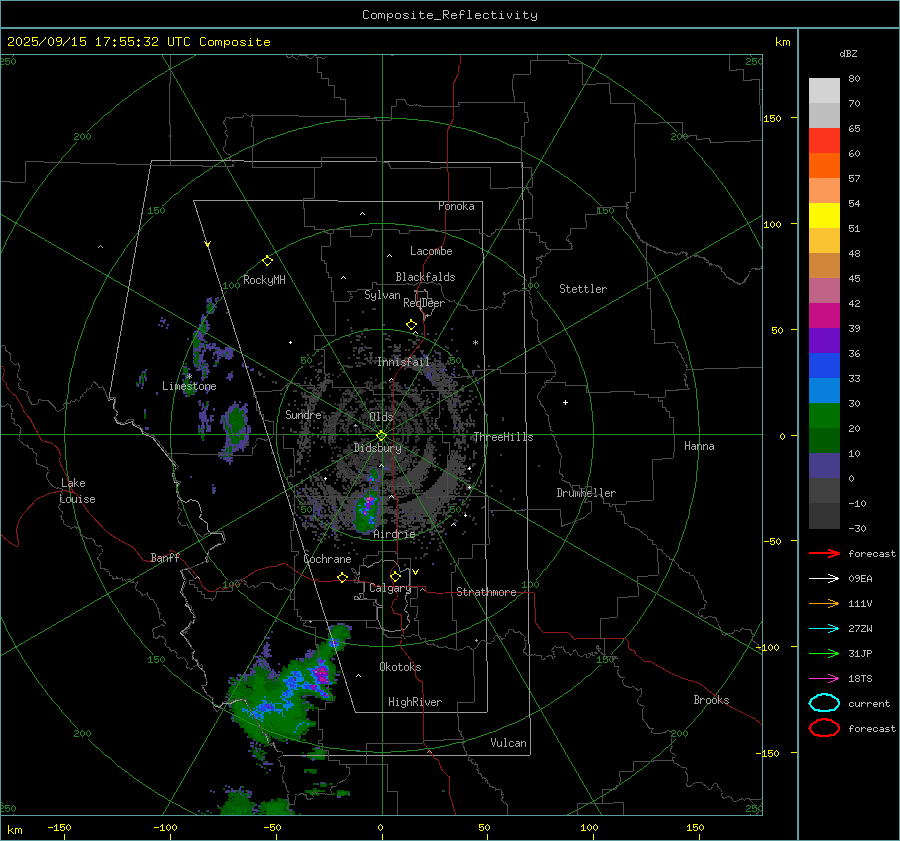Click the Hanna town label
The width and height of the screenshot is (900, 841).
699,446
